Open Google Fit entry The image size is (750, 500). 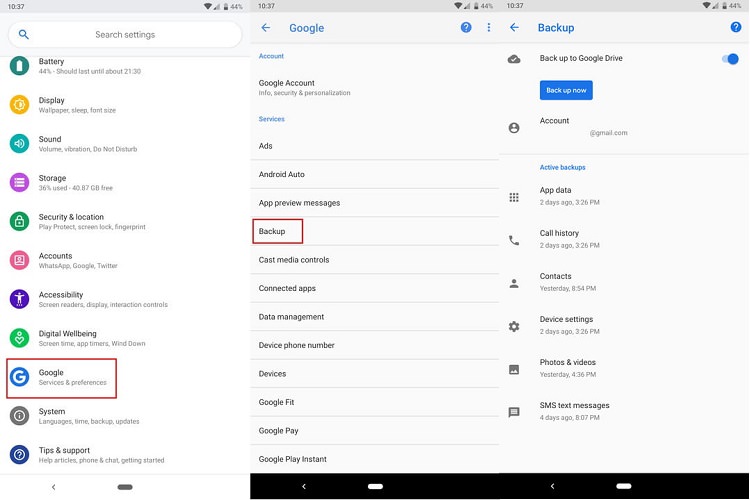pos(375,402)
